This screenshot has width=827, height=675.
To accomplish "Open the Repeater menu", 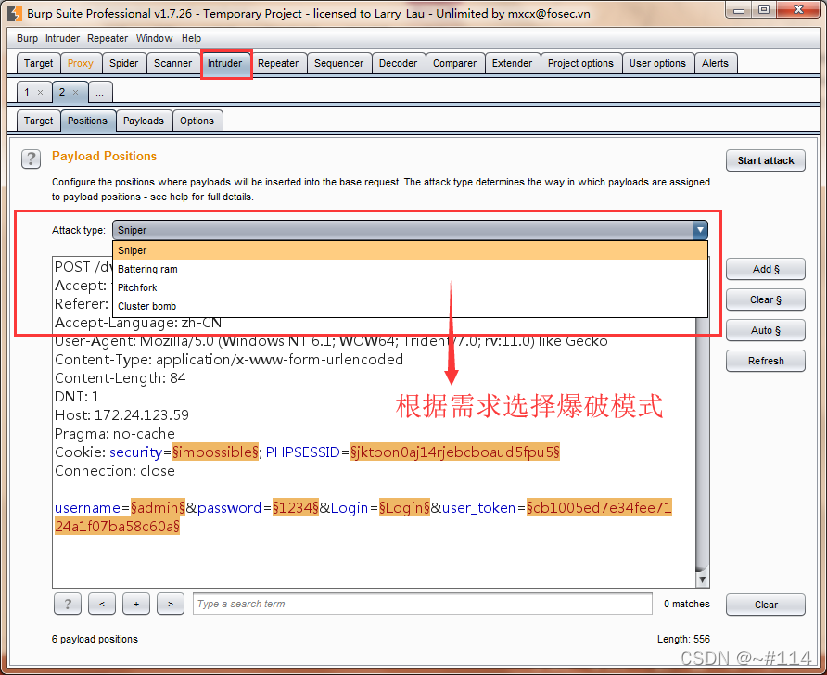I will tap(108, 38).
